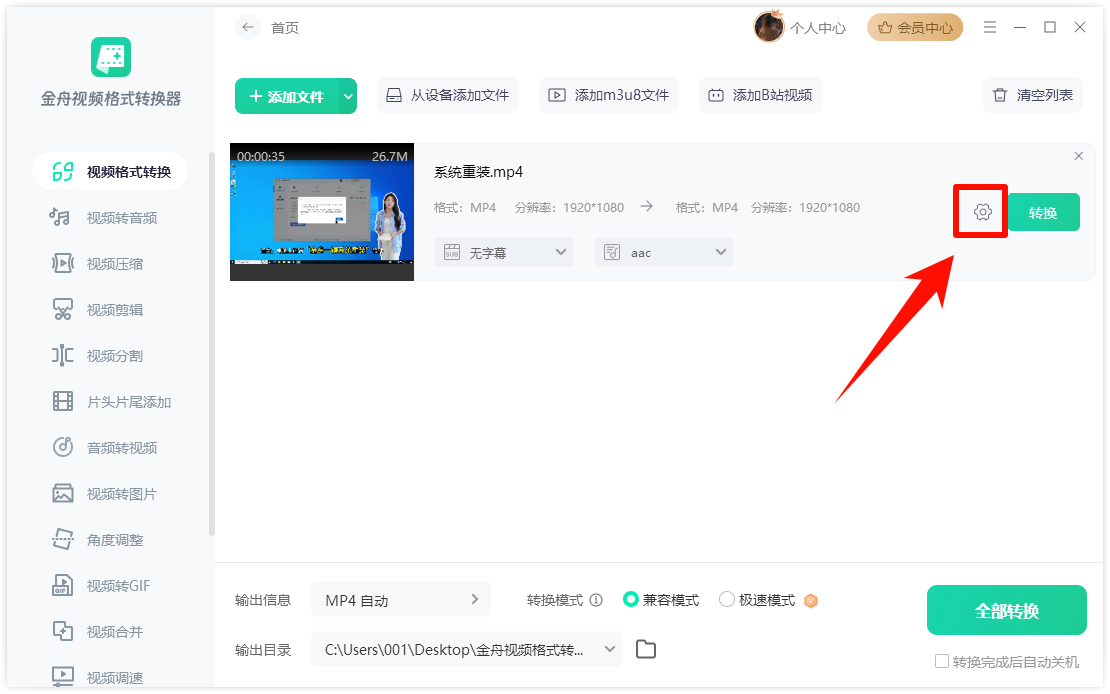
Task: Start converting with the 转换 button
Action: 1043,212
